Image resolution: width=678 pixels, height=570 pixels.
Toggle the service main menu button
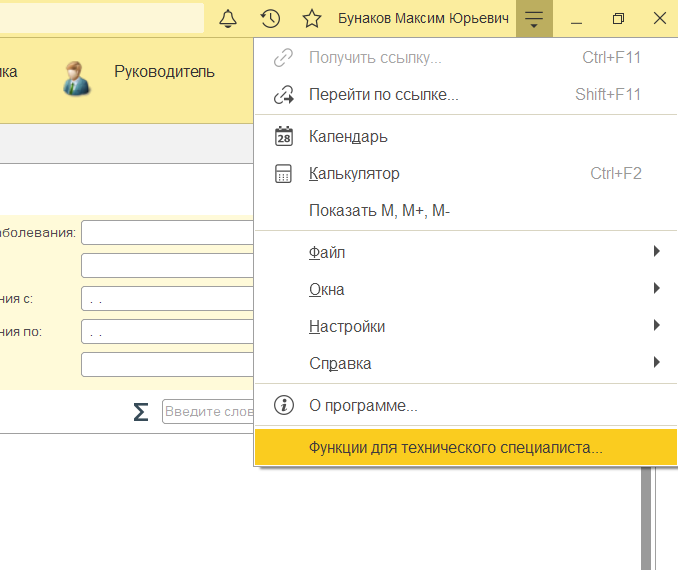coord(534,19)
